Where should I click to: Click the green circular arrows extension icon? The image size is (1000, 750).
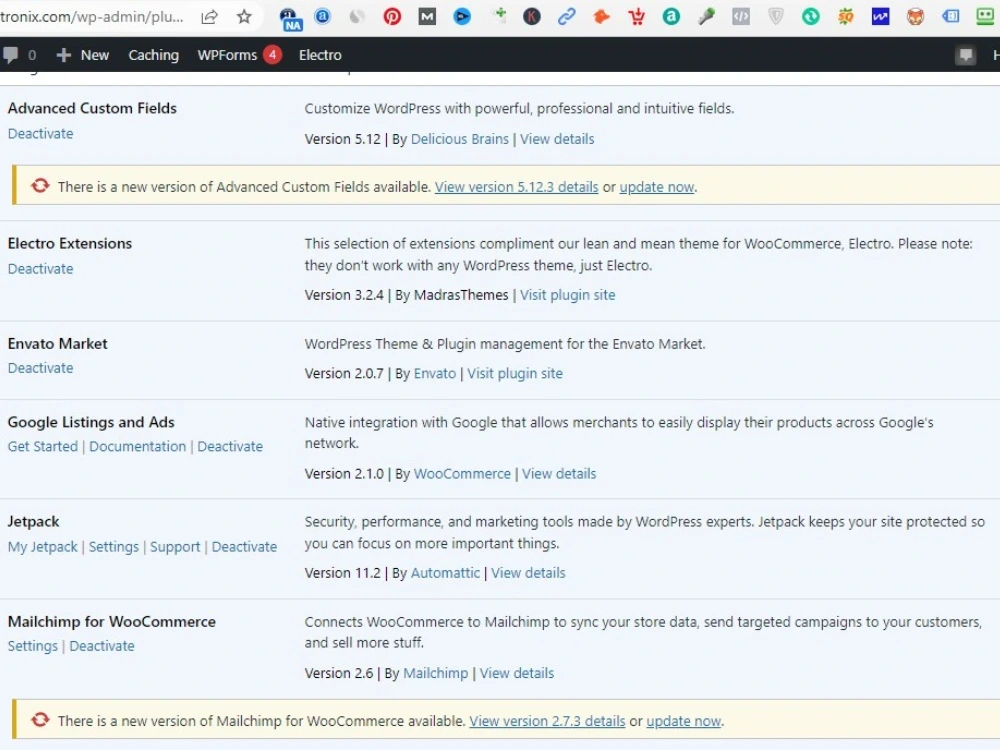[x=811, y=17]
